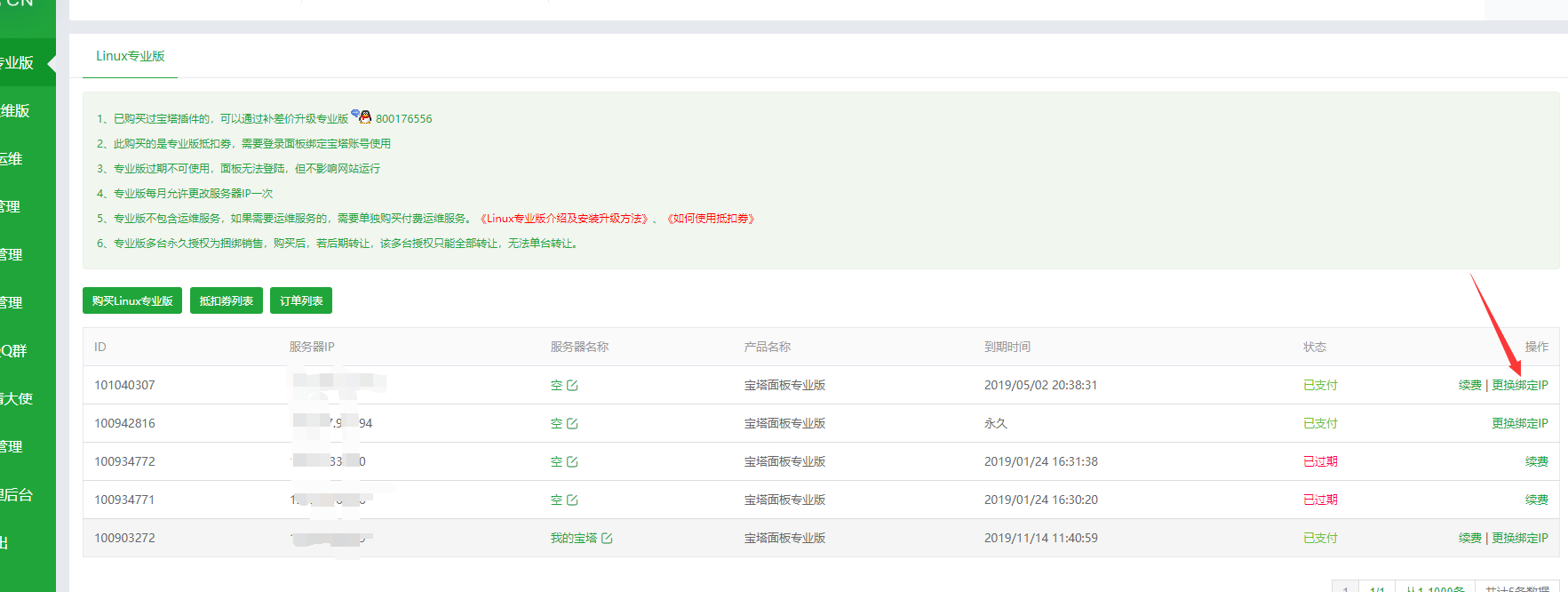Renew (续费) expired order 100934772
Image resolution: width=1568 pixels, height=592 pixels.
[1537, 462]
